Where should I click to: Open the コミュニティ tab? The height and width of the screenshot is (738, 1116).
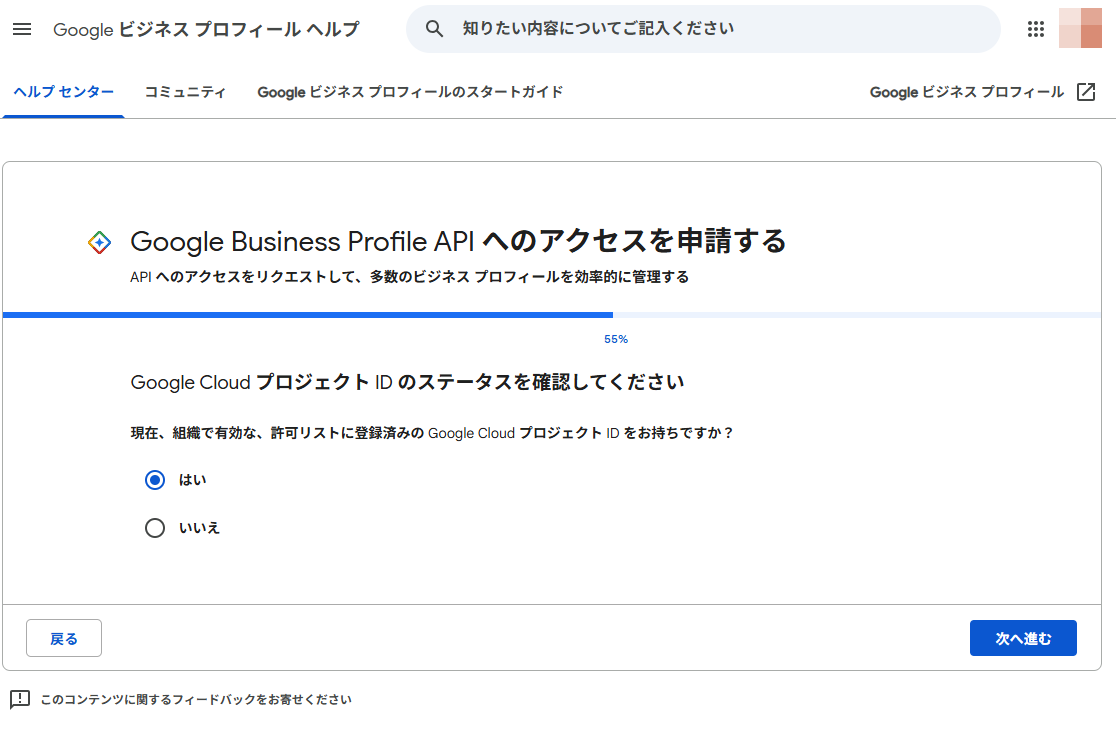pyautogui.click(x=185, y=92)
